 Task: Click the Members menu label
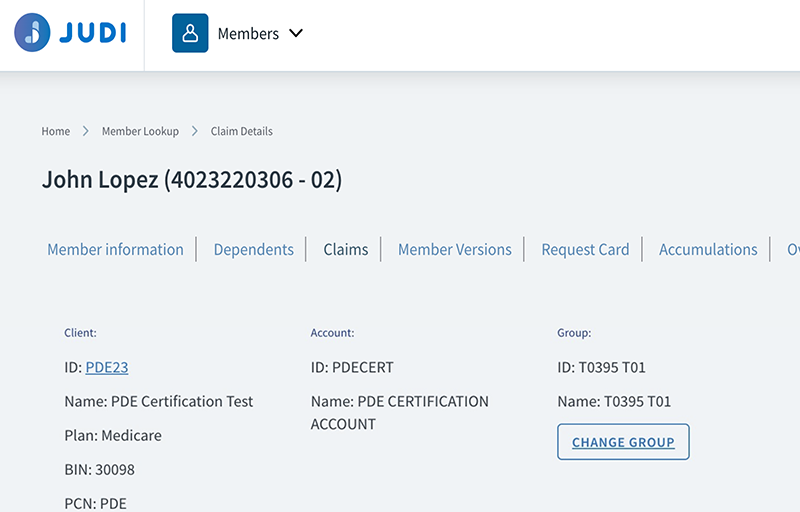[x=248, y=33]
